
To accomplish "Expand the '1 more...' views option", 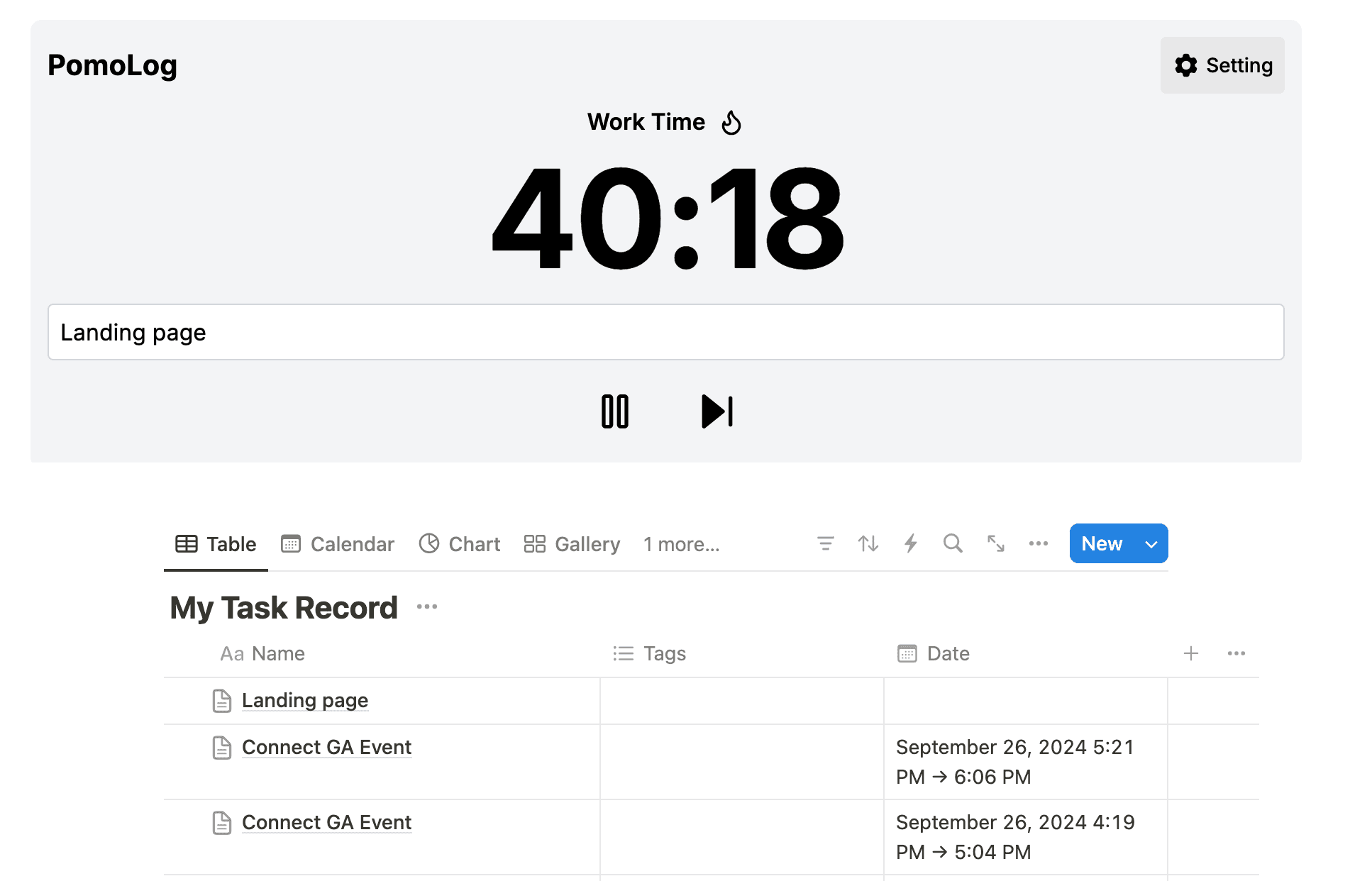I will [x=682, y=544].
